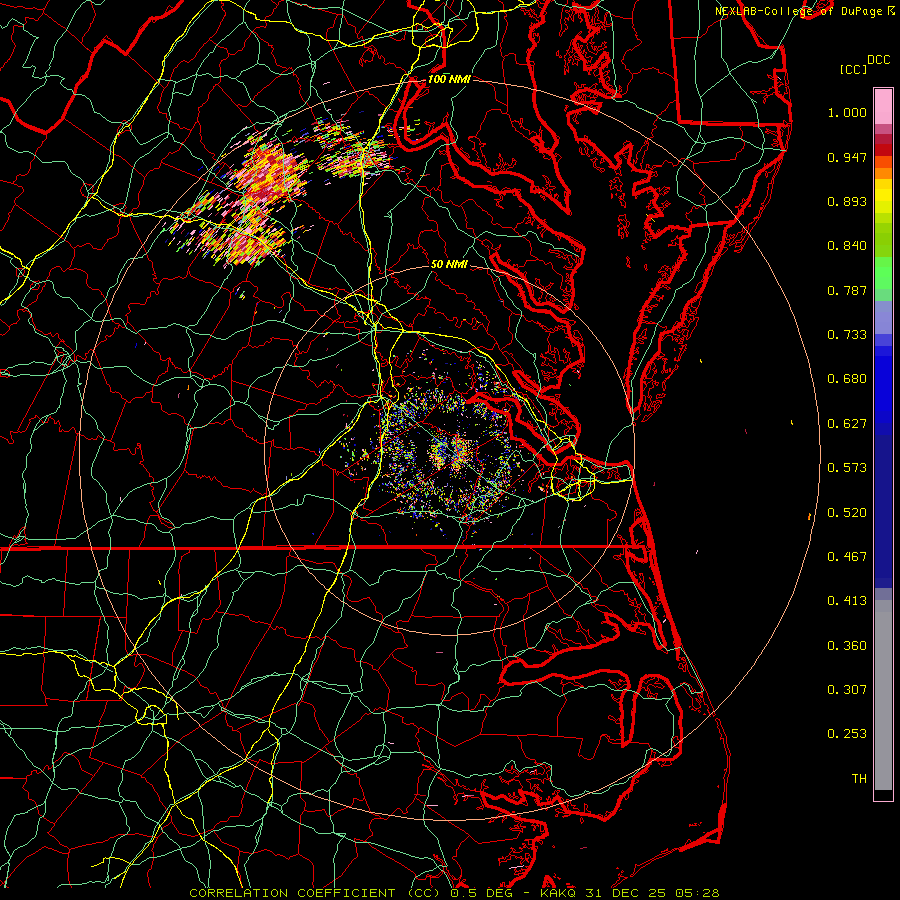Click the 0.627 color scale value

[847, 424]
